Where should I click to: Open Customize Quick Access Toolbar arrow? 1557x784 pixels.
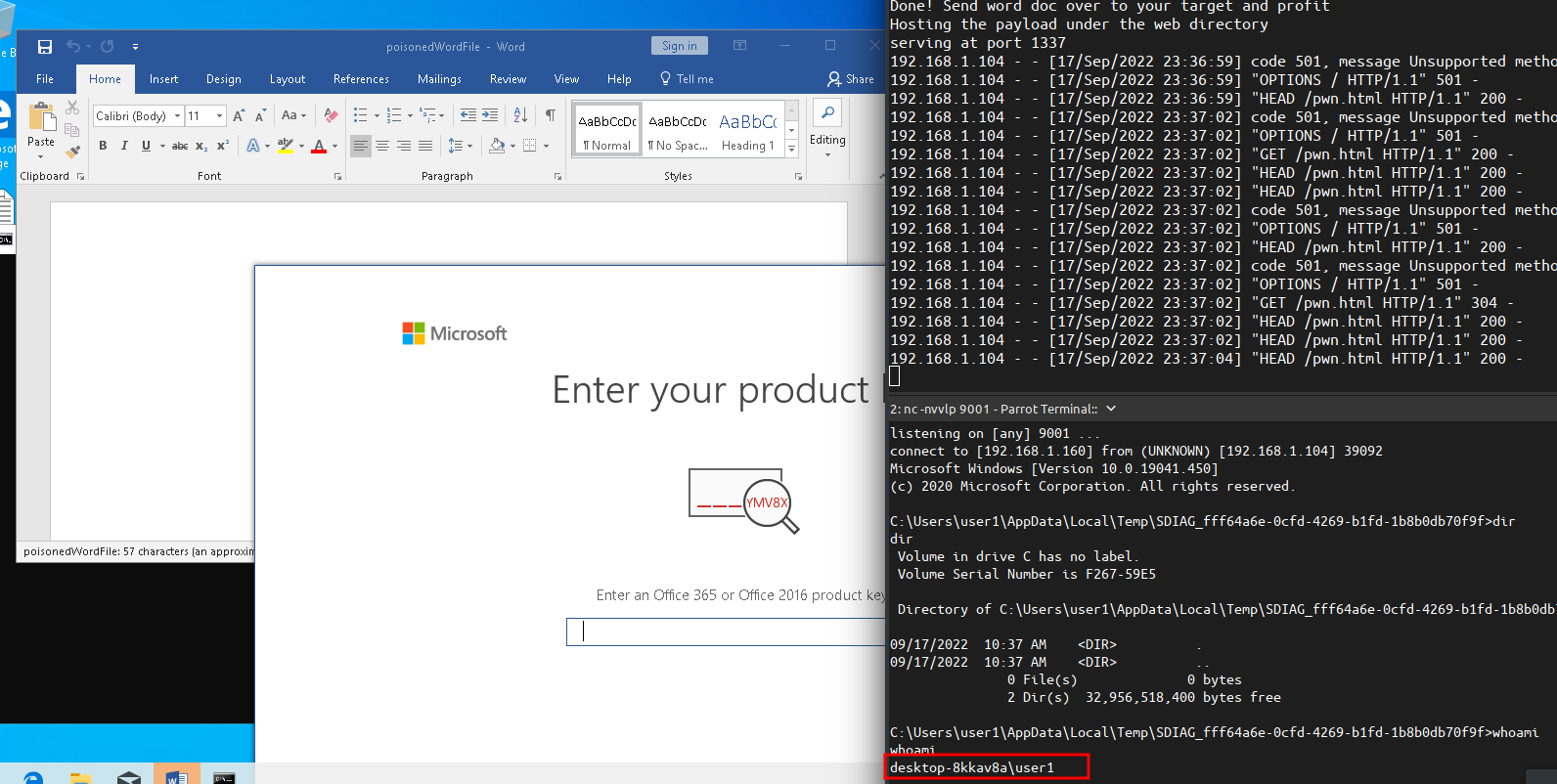click(135, 46)
